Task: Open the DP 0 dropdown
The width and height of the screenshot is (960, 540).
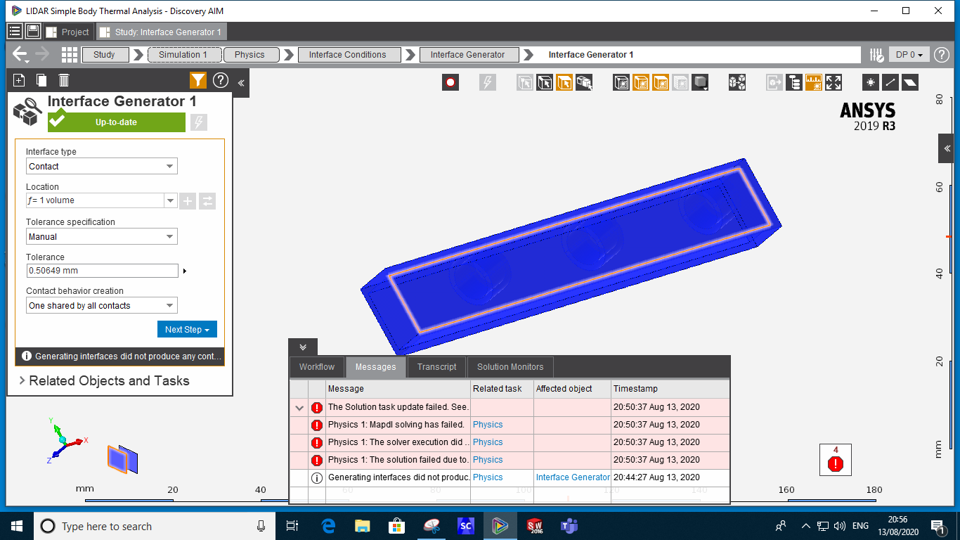Action: coord(909,54)
